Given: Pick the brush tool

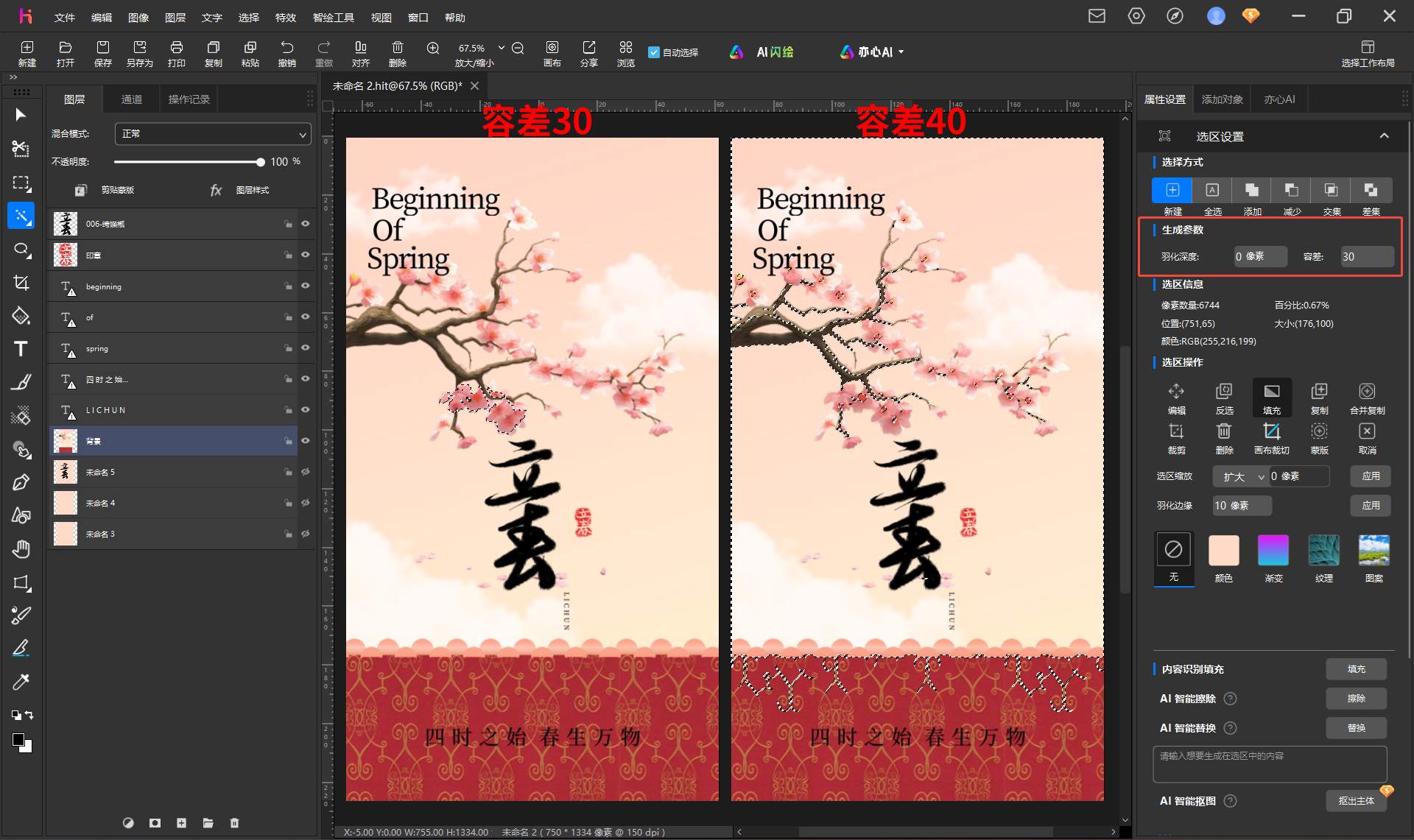Looking at the screenshot, I should point(21,383).
